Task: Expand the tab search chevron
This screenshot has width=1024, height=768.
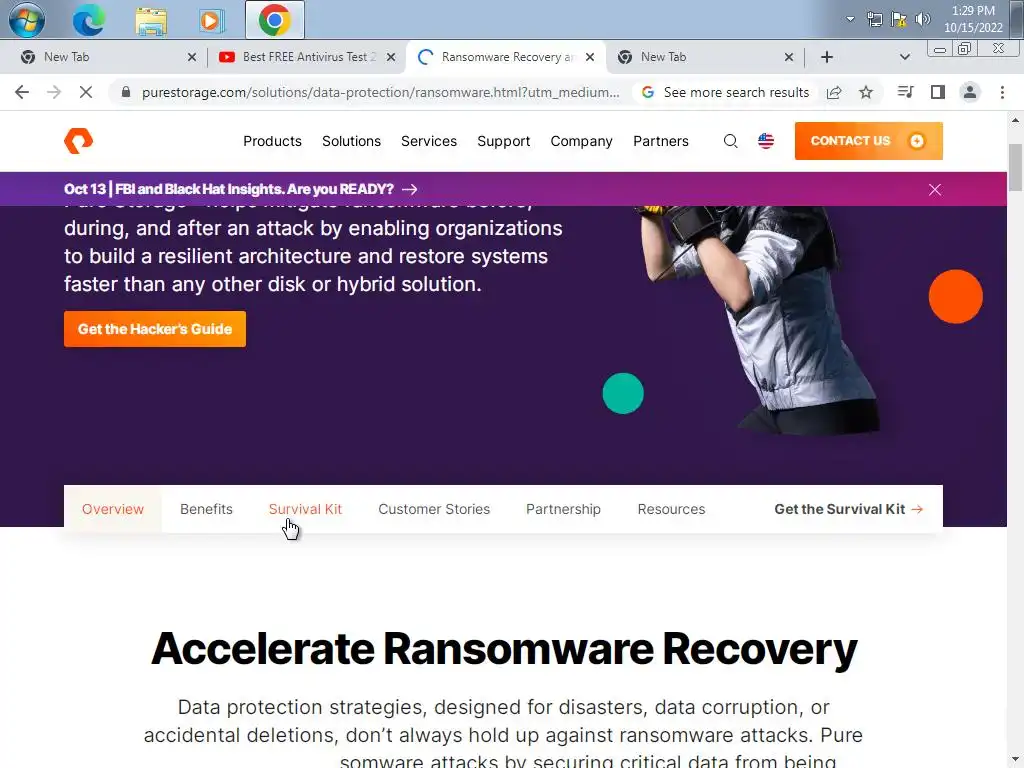Action: tap(904, 57)
